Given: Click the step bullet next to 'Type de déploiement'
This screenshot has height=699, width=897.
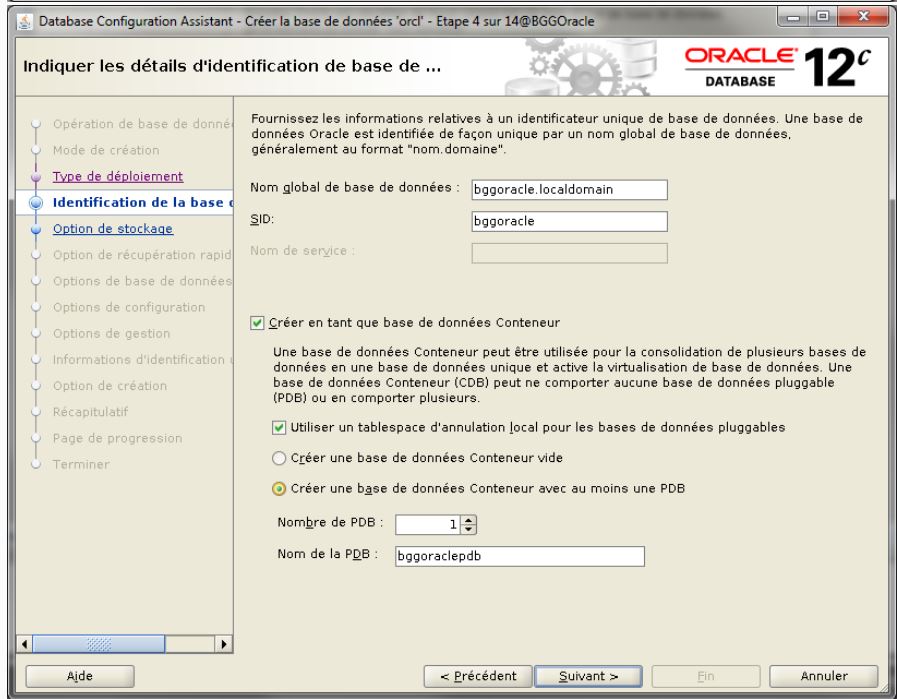Looking at the screenshot, I should (36, 177).
